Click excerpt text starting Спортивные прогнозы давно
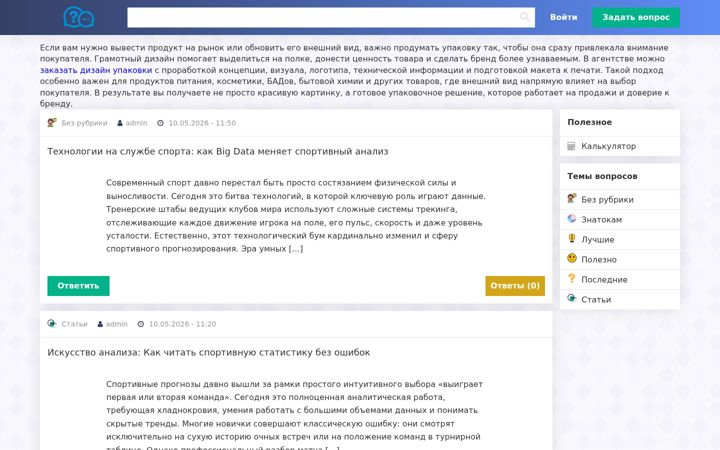The height and width of the screenshot is (450, 720). [x=294, y=416]
